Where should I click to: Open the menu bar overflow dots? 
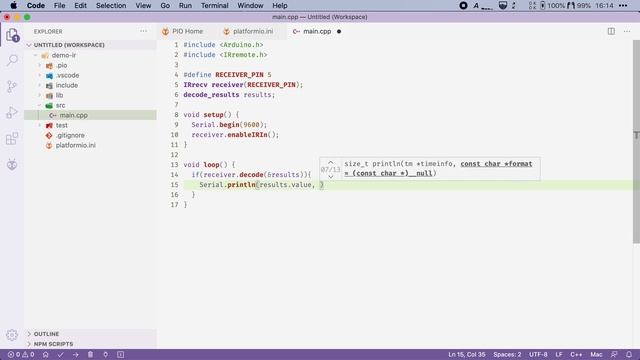[623, 6]
